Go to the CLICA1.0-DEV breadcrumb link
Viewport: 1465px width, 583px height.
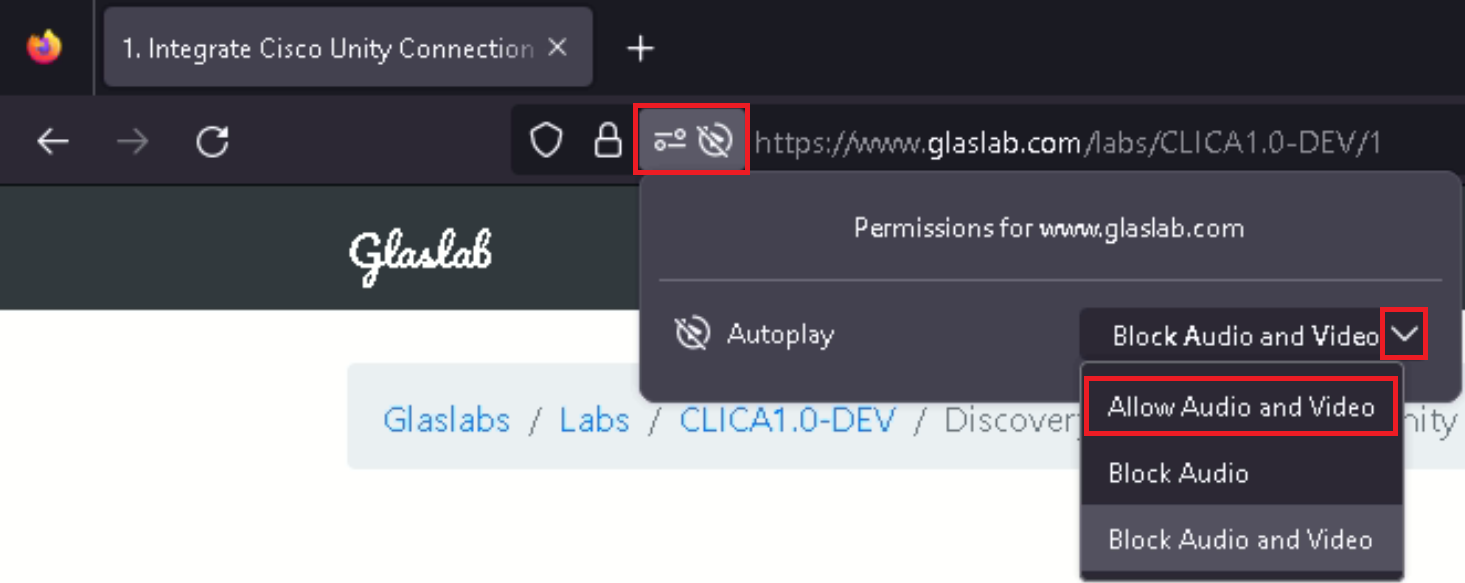coord(787,420)
